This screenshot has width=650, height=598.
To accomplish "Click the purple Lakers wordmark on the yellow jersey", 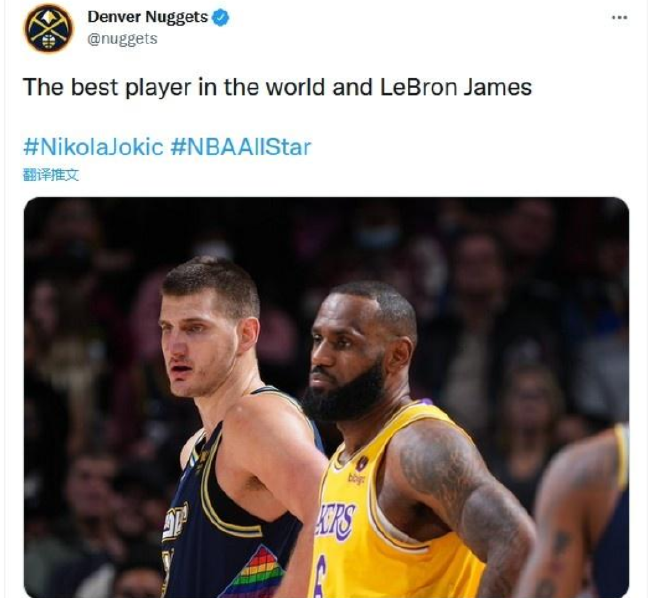I will [335, 523].
